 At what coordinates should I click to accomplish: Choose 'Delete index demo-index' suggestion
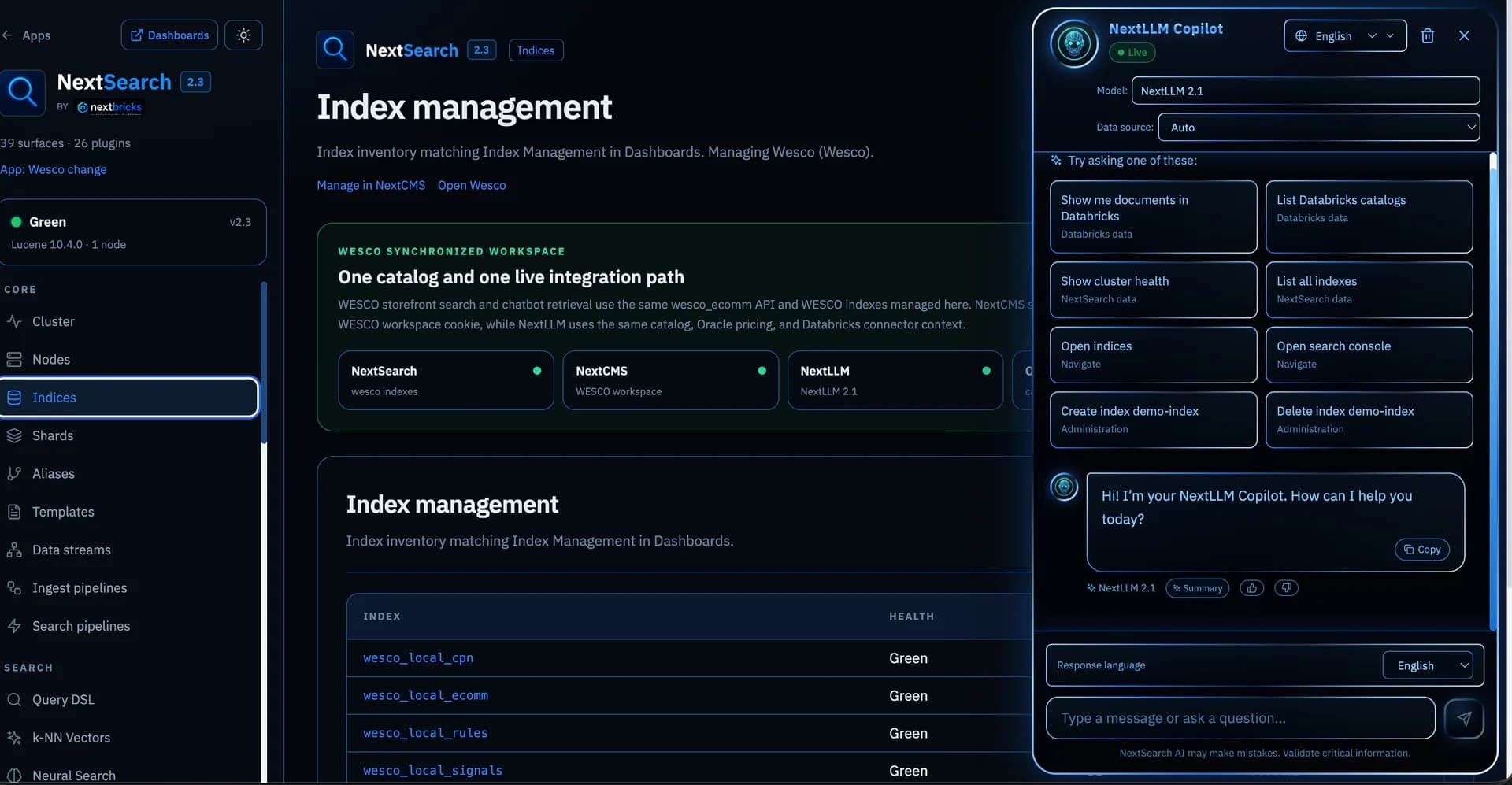coord(1369,420)
